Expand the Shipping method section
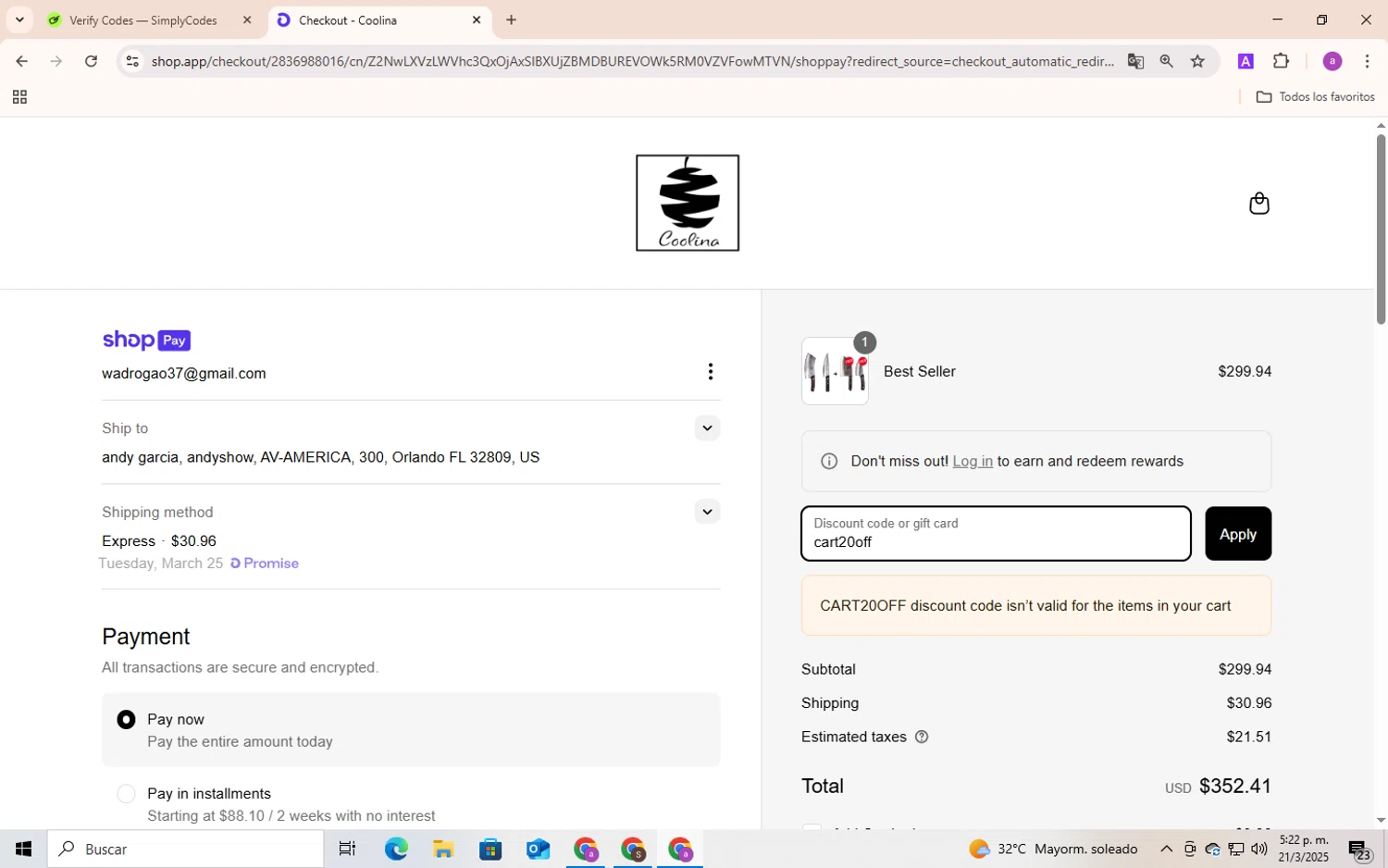This screenshot has height=868, width=1388. click(707, 512)
